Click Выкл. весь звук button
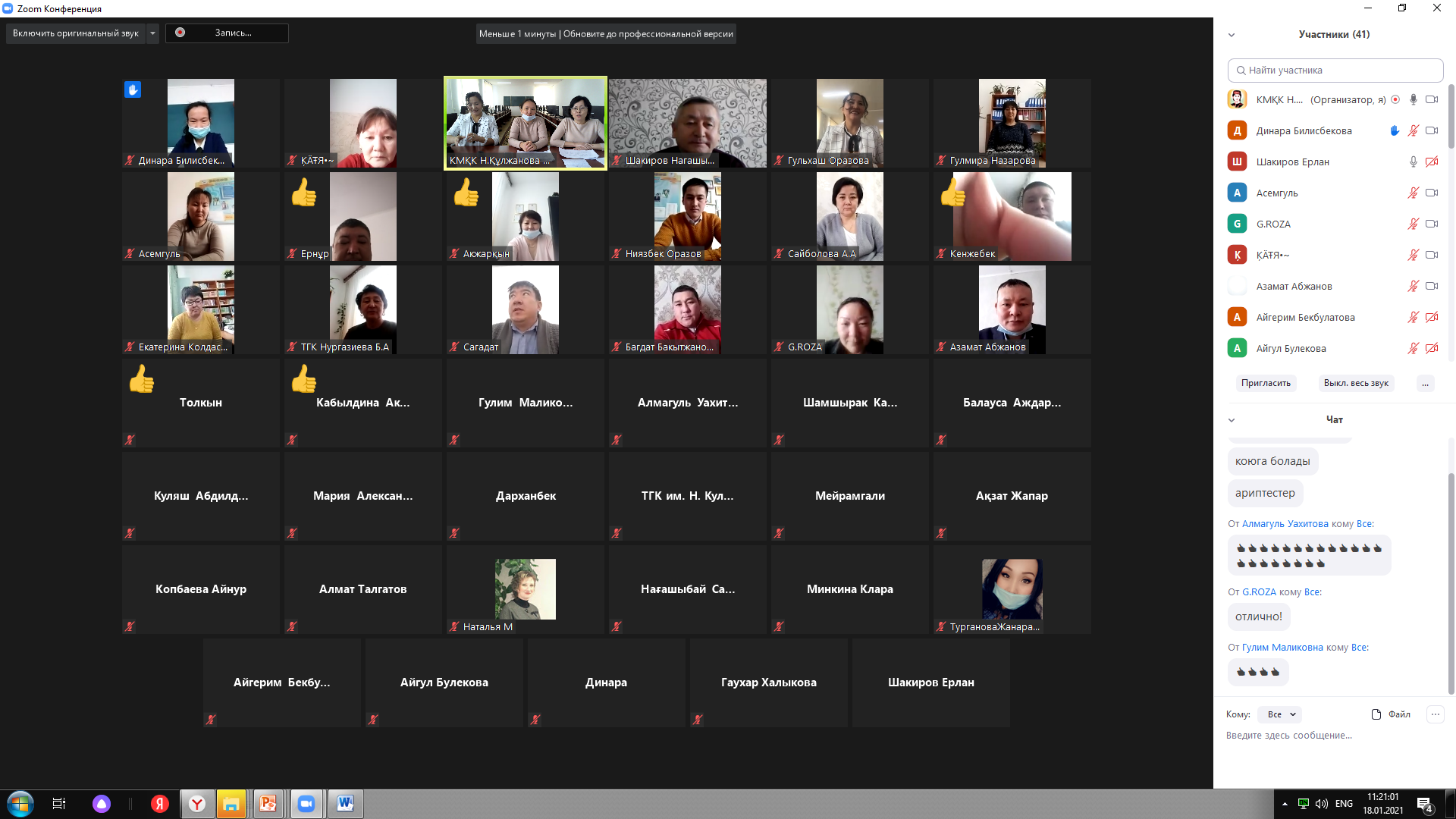The image size is (1456, 819). (1355, 383)
